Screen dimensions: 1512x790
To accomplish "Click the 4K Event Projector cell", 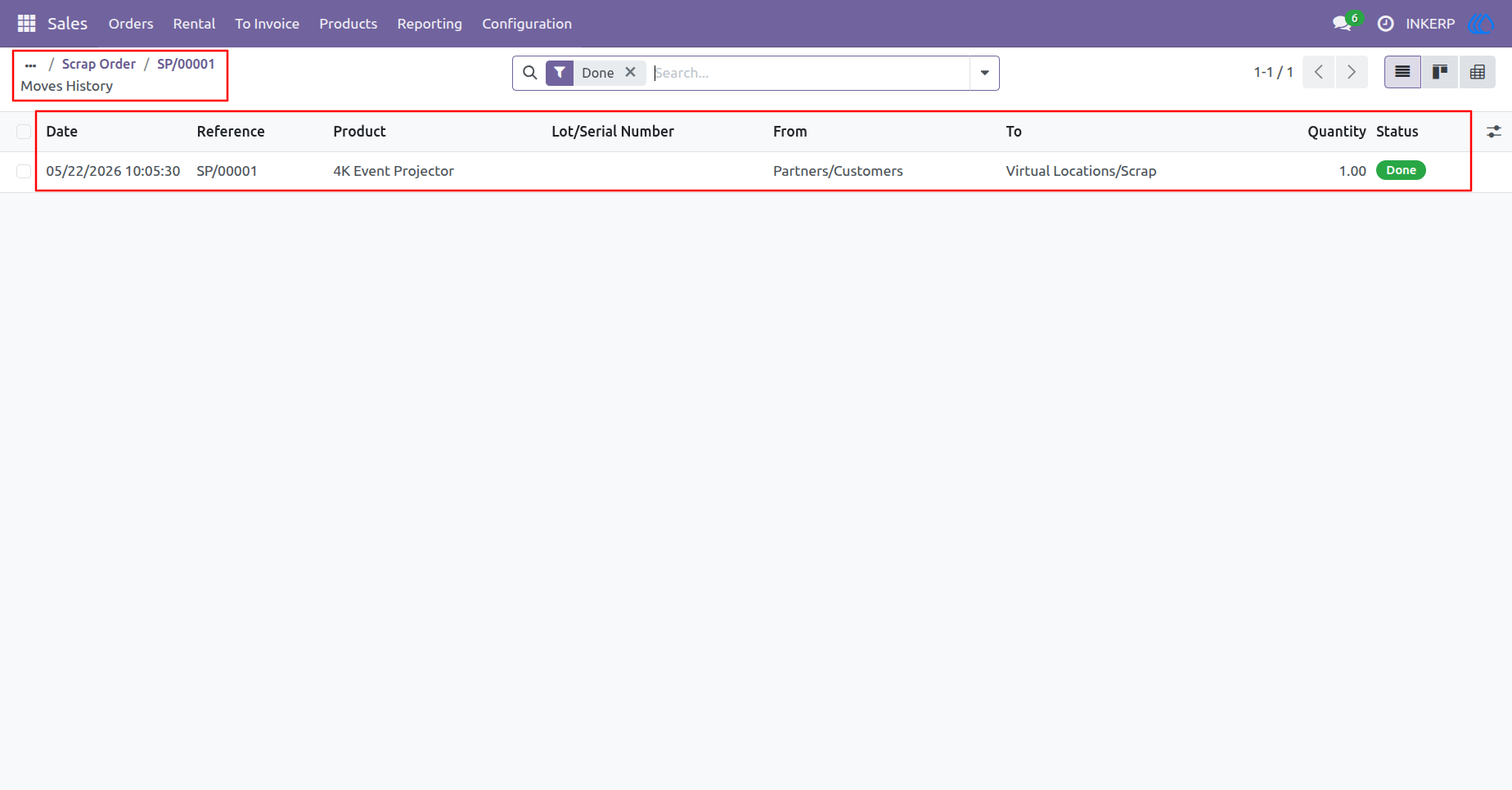I will (x=394, y=171).
